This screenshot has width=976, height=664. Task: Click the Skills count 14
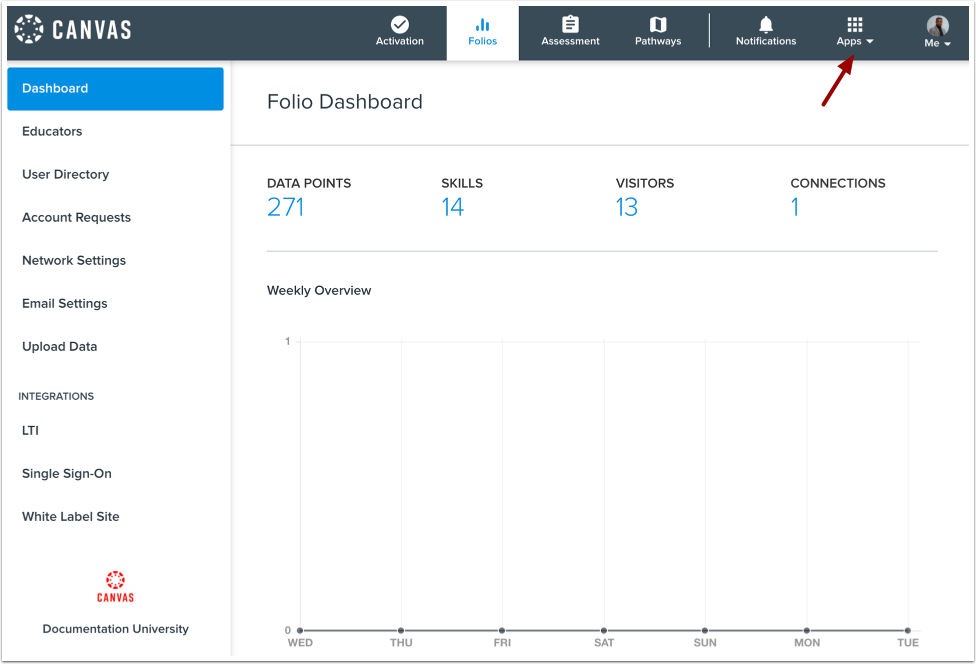[x=453, y=206]
